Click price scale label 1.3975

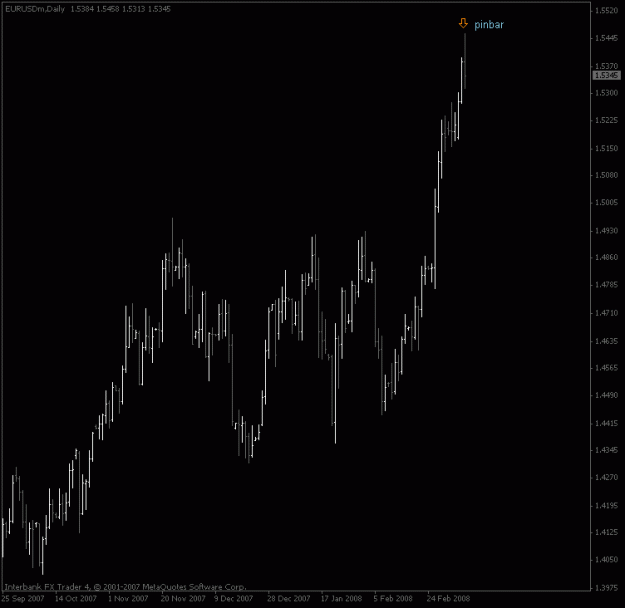click(x=606, y=588)
